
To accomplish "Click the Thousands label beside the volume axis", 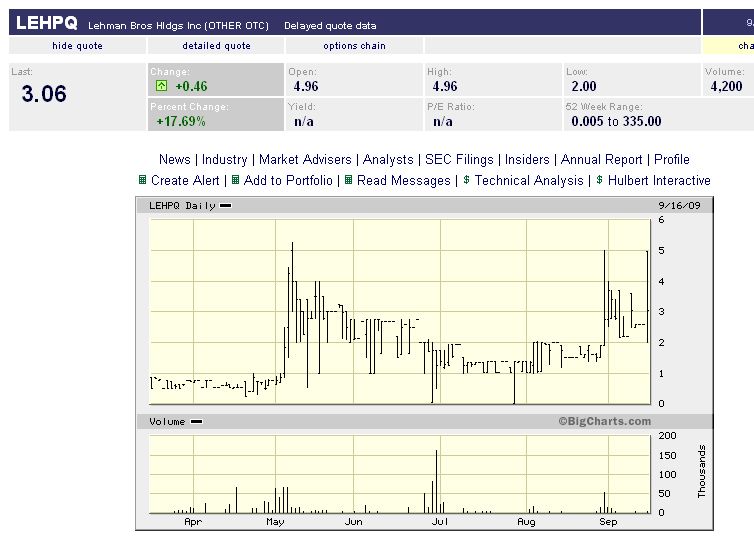I will 702,471.
